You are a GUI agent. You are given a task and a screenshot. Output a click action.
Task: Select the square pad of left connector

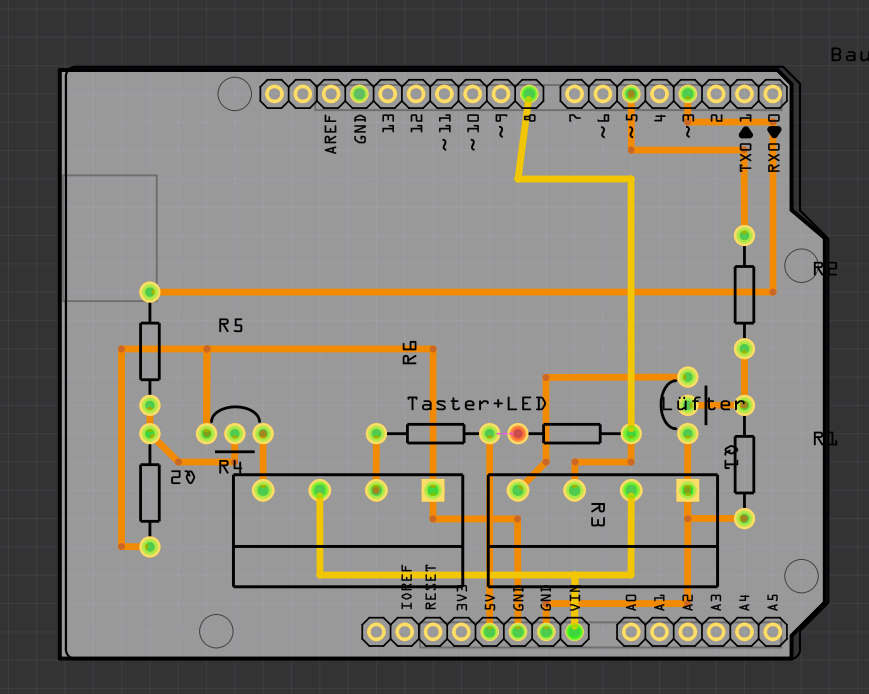click(x=433, y=490)
